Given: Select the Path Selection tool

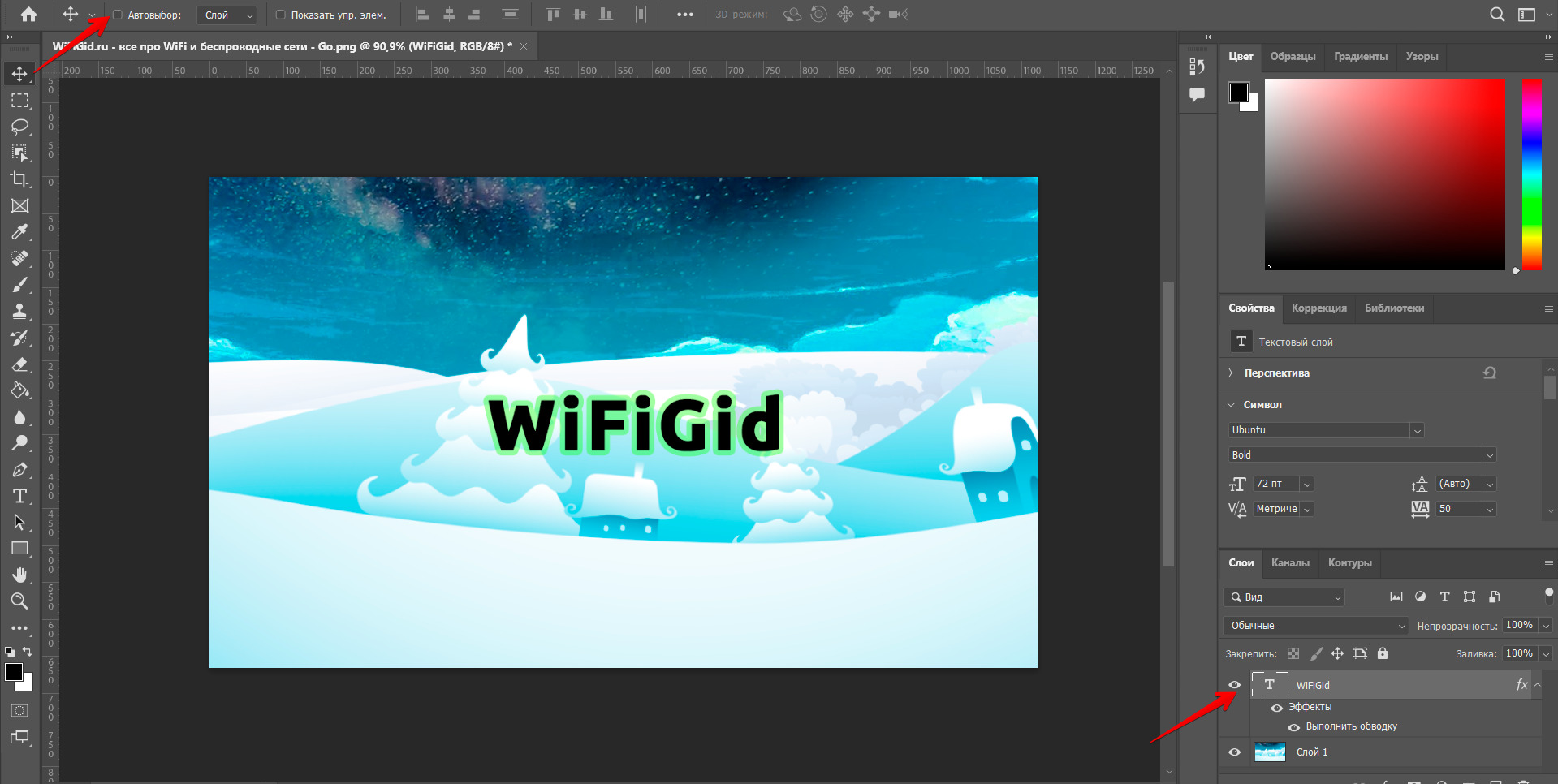Looking at the screenshot, I should (19, 523).
